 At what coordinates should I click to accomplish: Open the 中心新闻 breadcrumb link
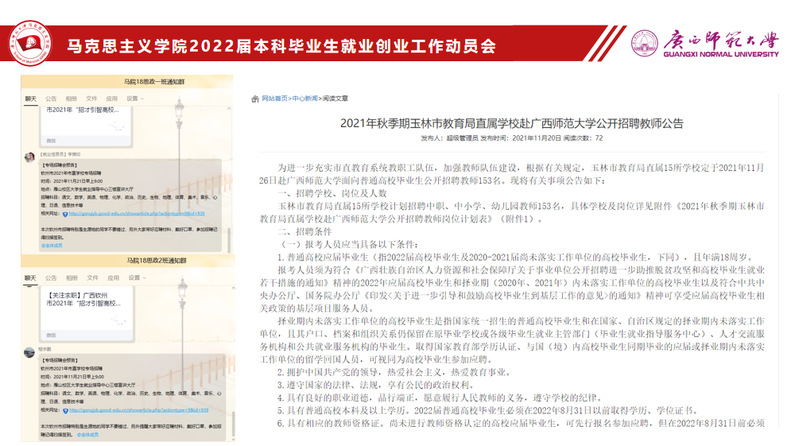pos(305,98)
